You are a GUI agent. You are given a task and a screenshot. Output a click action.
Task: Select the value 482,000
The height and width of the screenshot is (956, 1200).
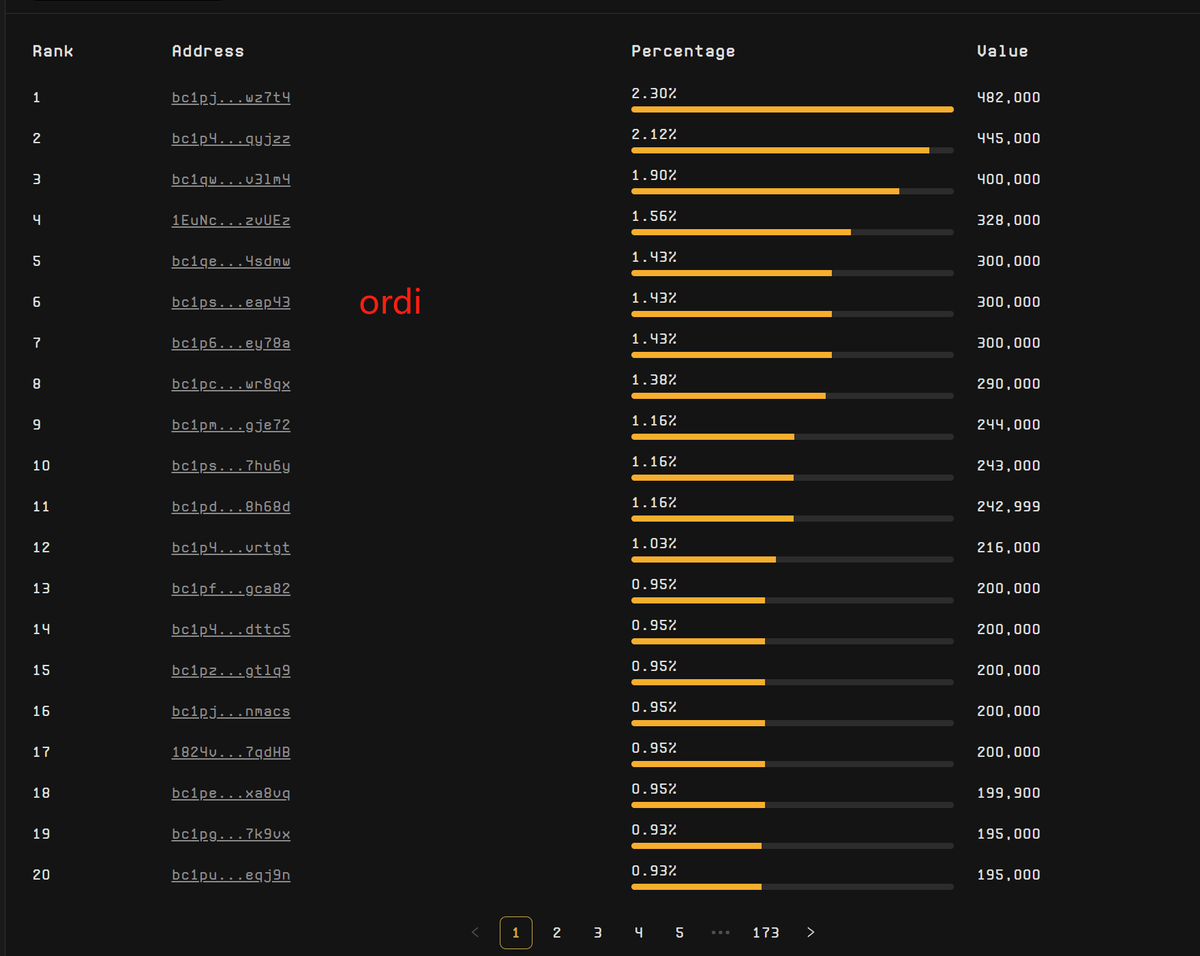pyautogui.click(x=1009, y=98)
